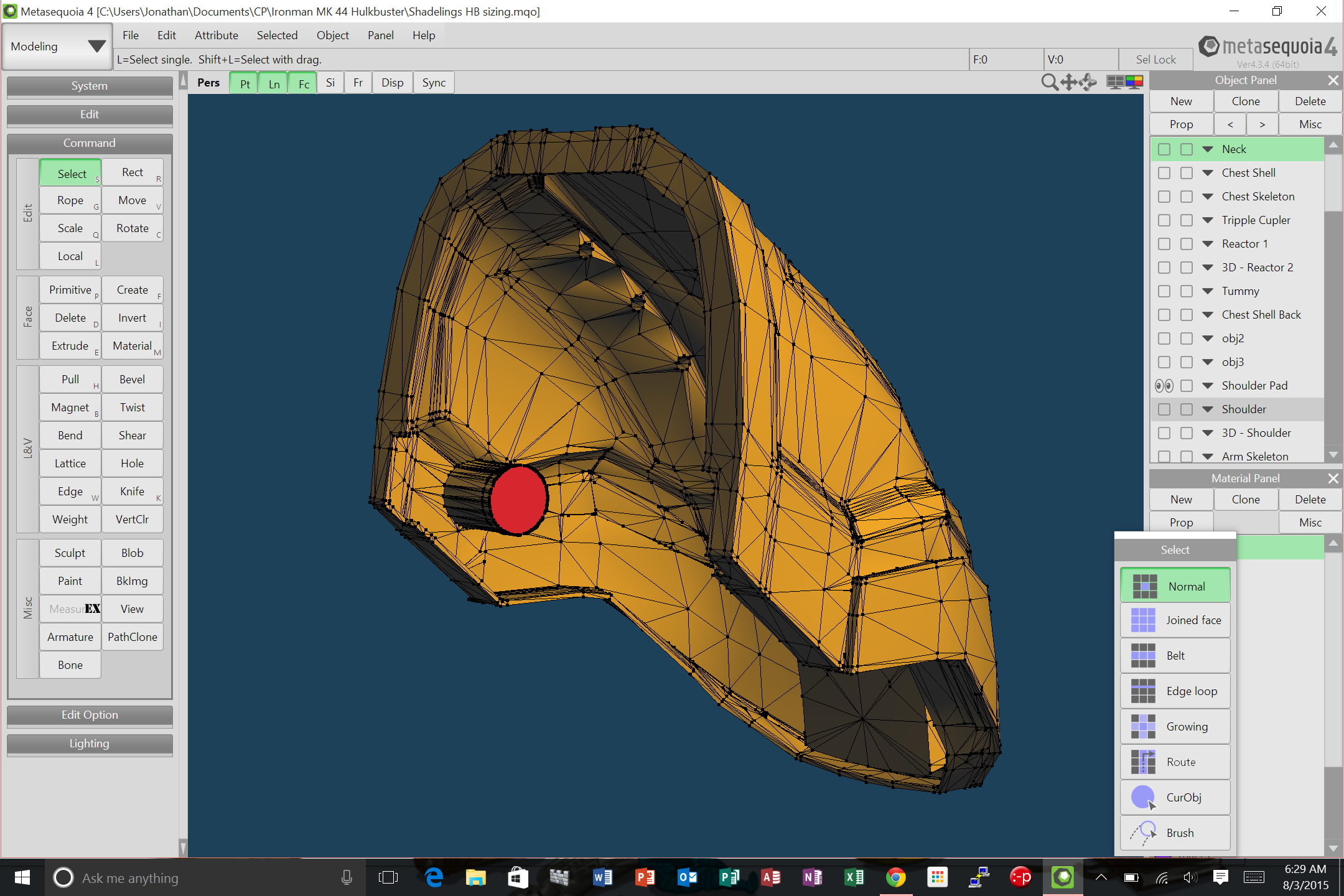The height and width of the screenshot is (896, 1344).
Task: Open Google Chrome from taskbar
Action: click(895, 877)
